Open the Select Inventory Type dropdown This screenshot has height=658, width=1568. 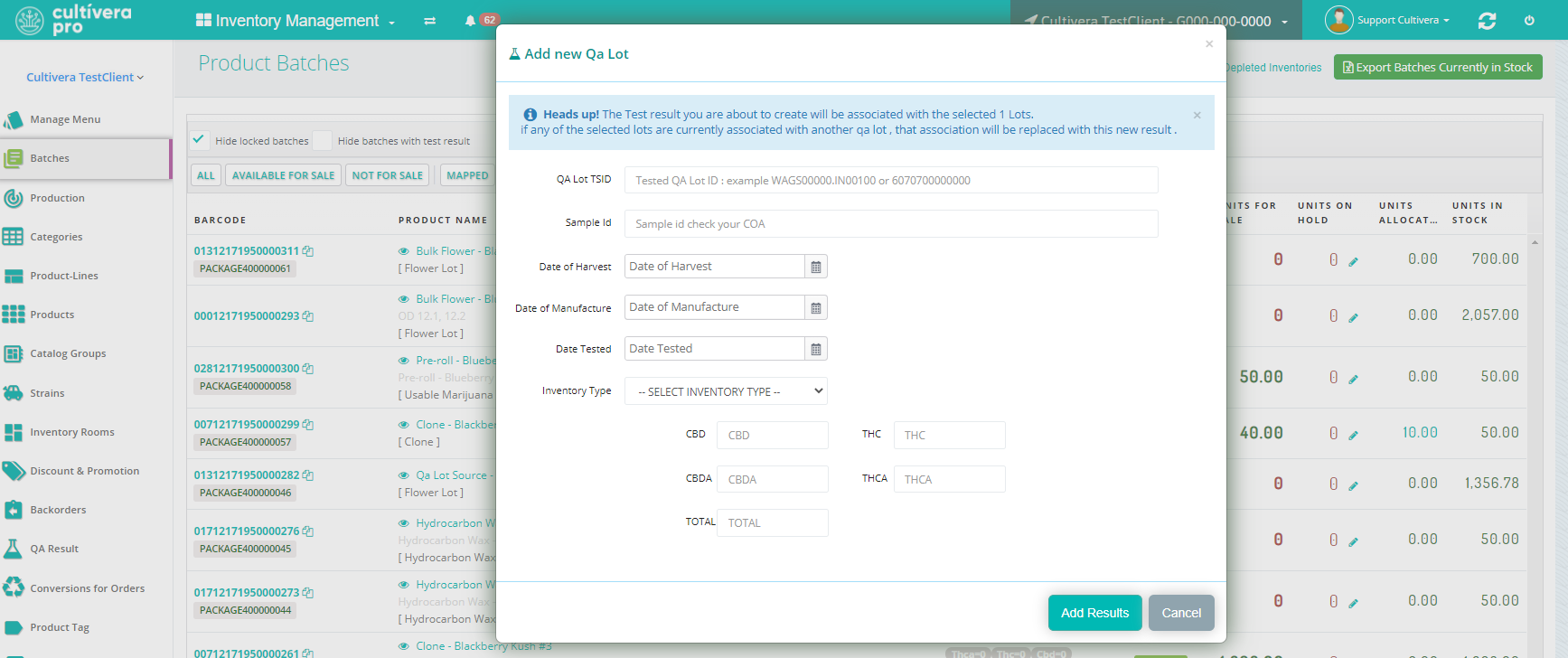click(x=726, y=391)
